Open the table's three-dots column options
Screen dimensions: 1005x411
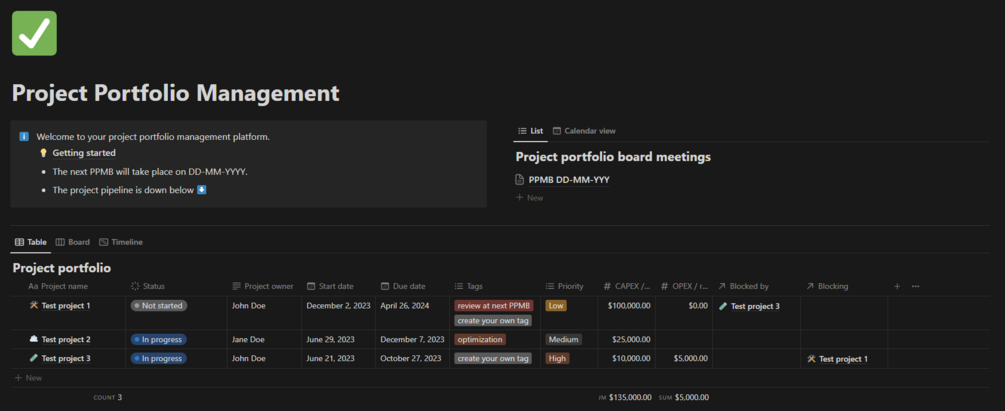tap(915, 286)
